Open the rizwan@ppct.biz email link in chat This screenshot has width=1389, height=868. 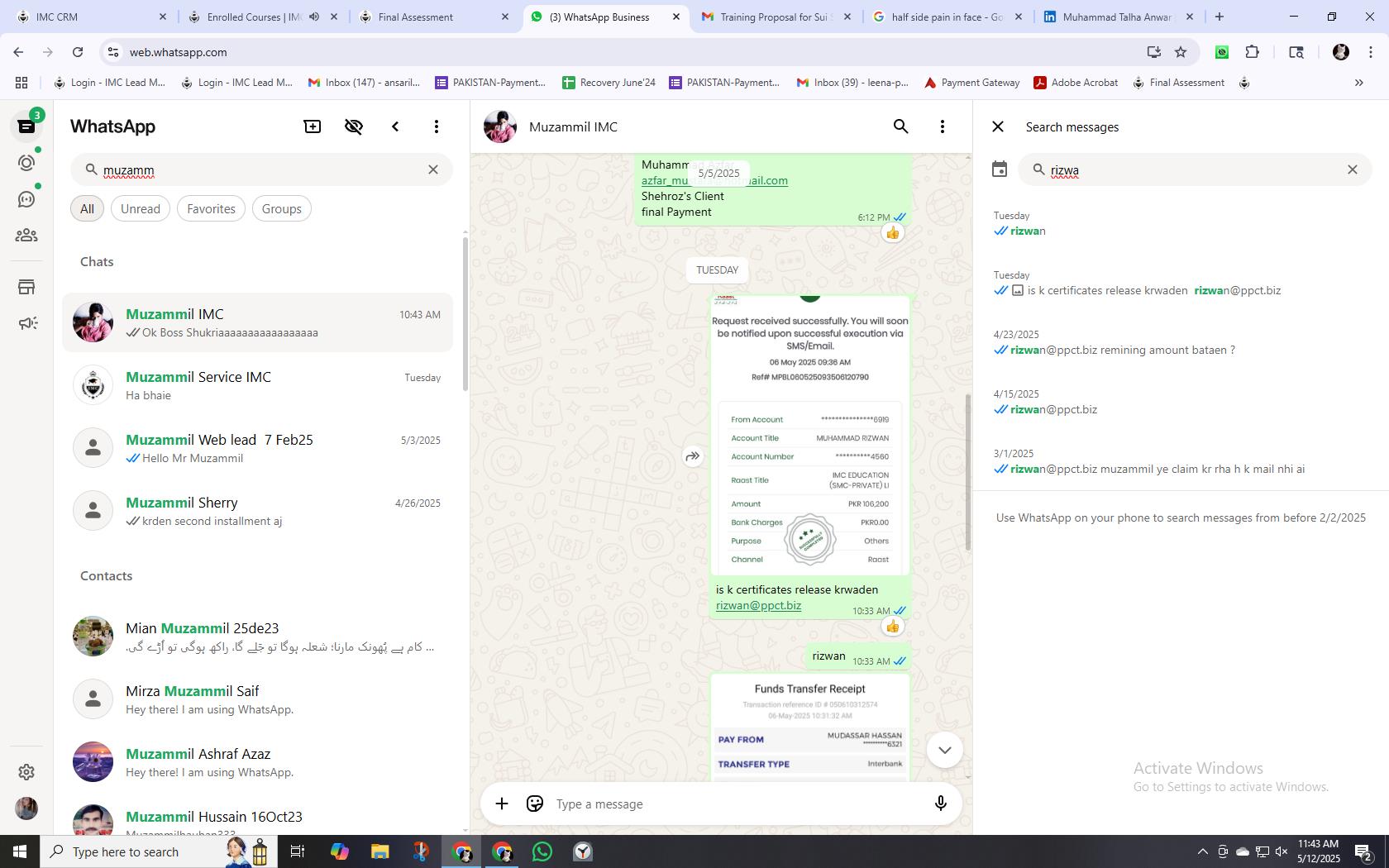pos(758,605)
